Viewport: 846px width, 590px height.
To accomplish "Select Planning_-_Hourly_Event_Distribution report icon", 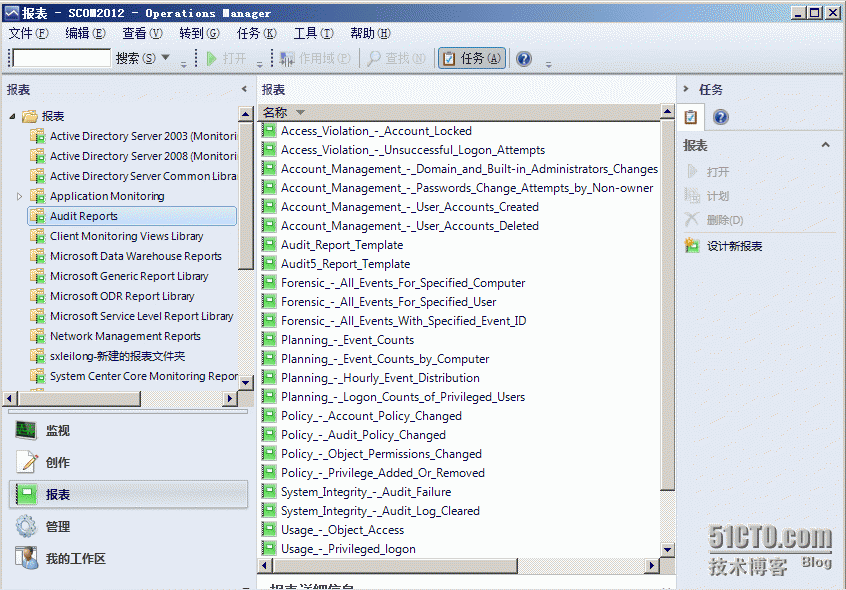I will [269, 378].
